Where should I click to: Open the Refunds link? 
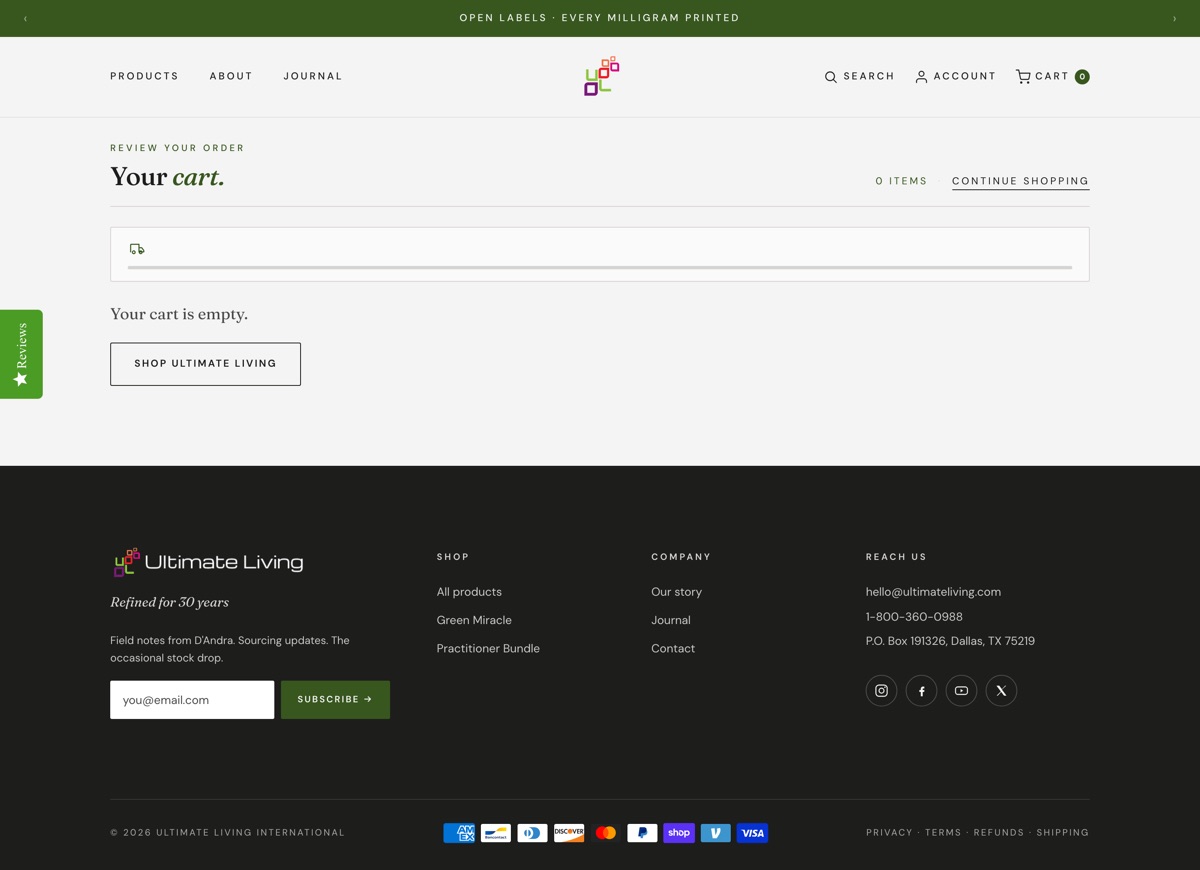(x=999, y=832)
